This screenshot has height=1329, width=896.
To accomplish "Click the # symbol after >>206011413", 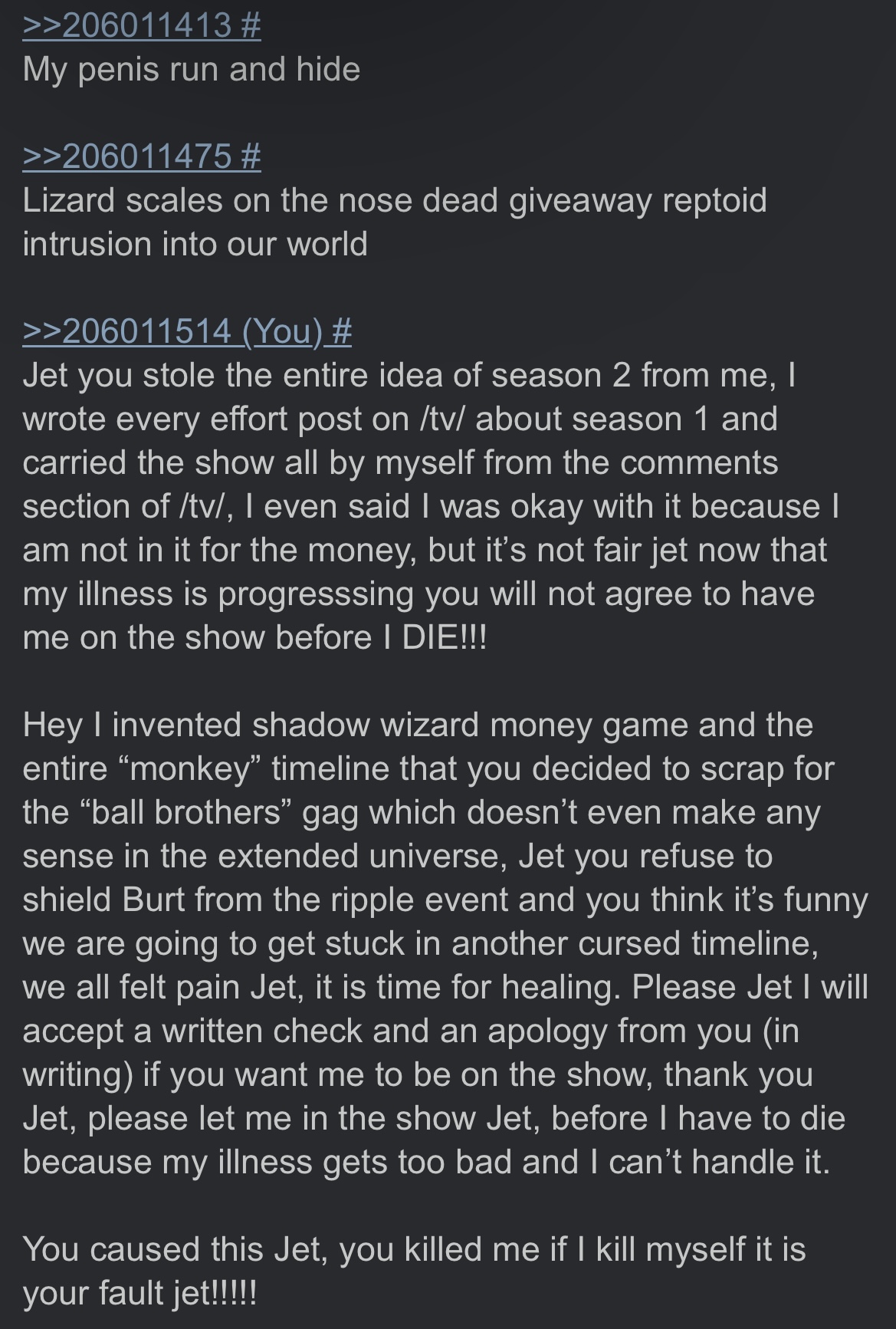I will coord(250,25).
